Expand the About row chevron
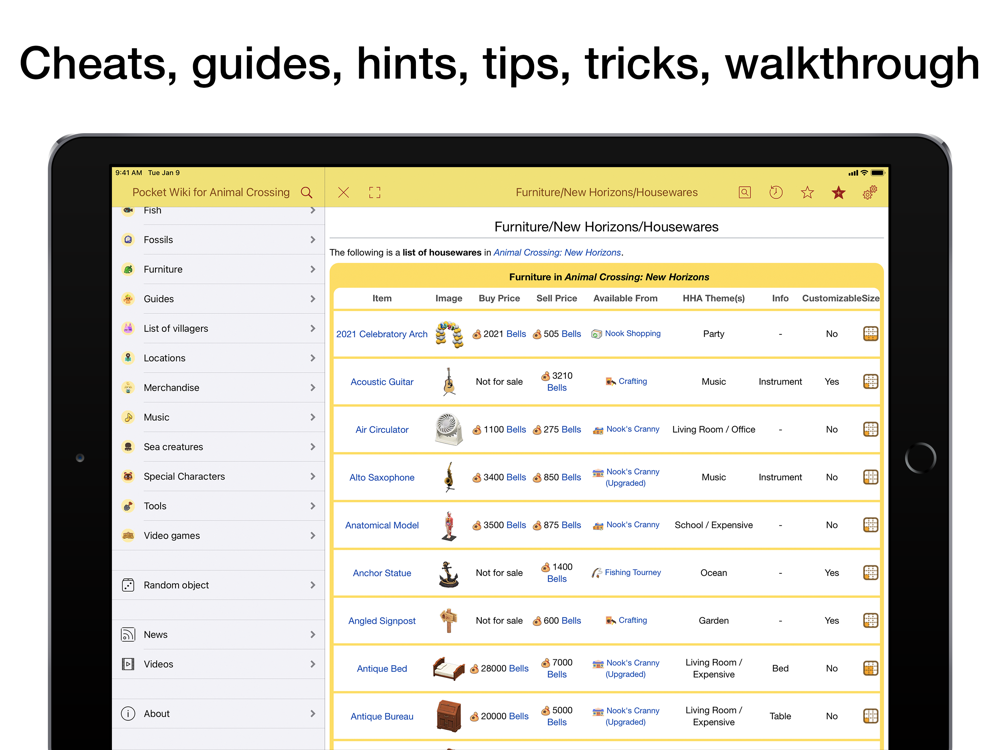This screenshot has width=1000, height=750. coord(312,714)
